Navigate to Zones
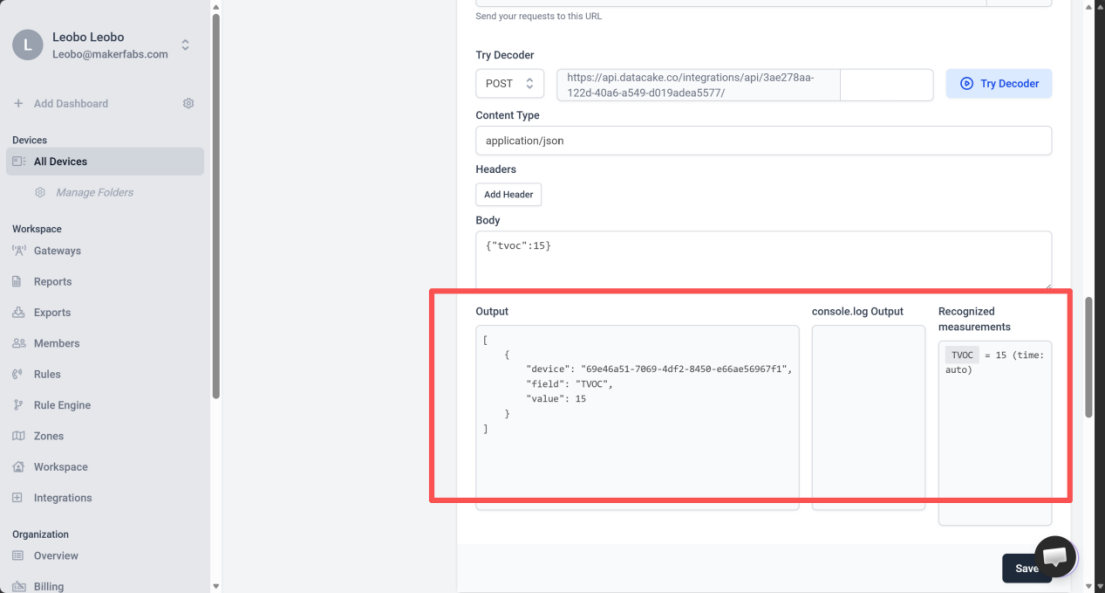Image resolution: width=1106 pixels, height=593 pixels. click(49, 436)
